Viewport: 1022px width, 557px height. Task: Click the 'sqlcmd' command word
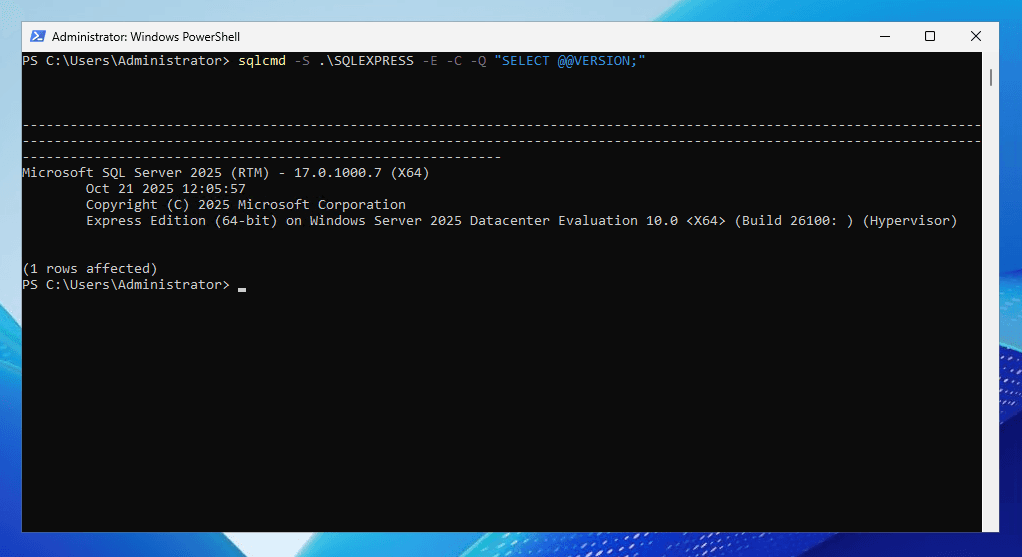(262, 61)
